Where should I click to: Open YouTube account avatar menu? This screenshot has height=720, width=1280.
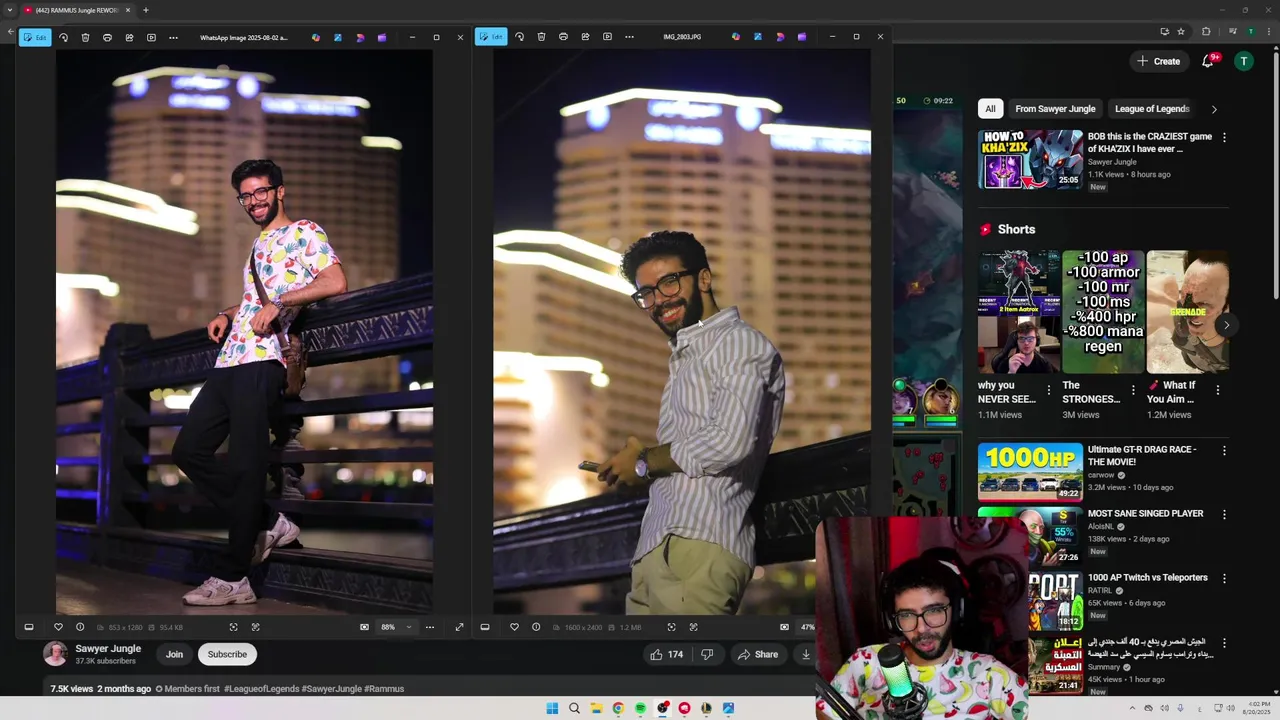coord(1244,61)
